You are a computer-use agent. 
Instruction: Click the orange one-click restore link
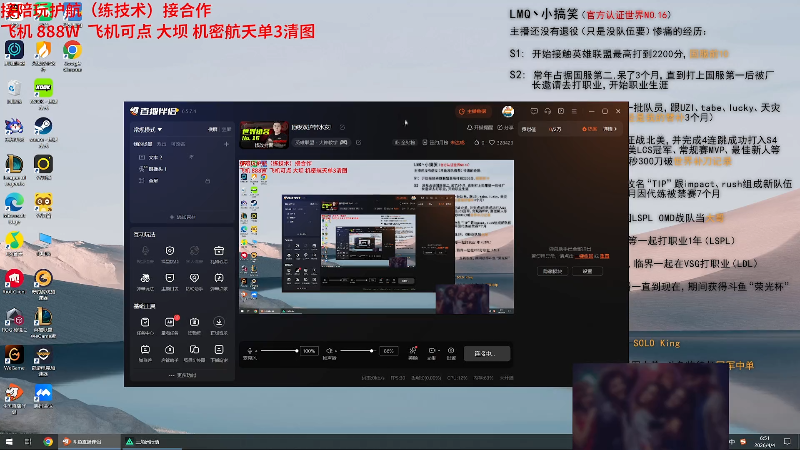(x=585, y=256)
